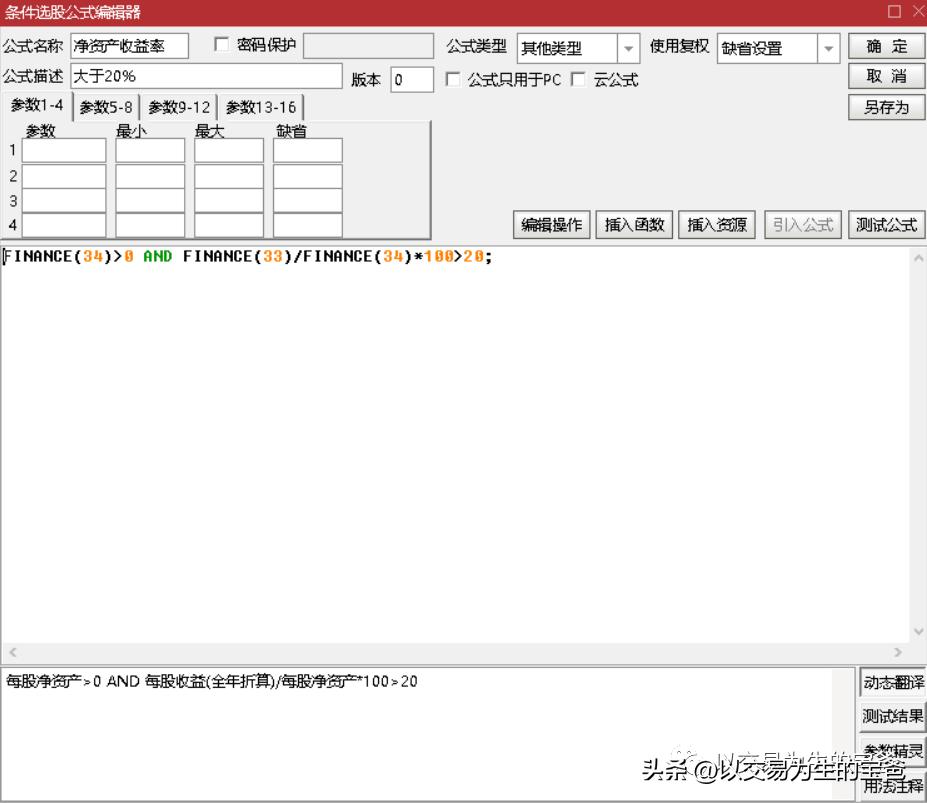Click the 参数精灵 parameter wizard button

893,751
